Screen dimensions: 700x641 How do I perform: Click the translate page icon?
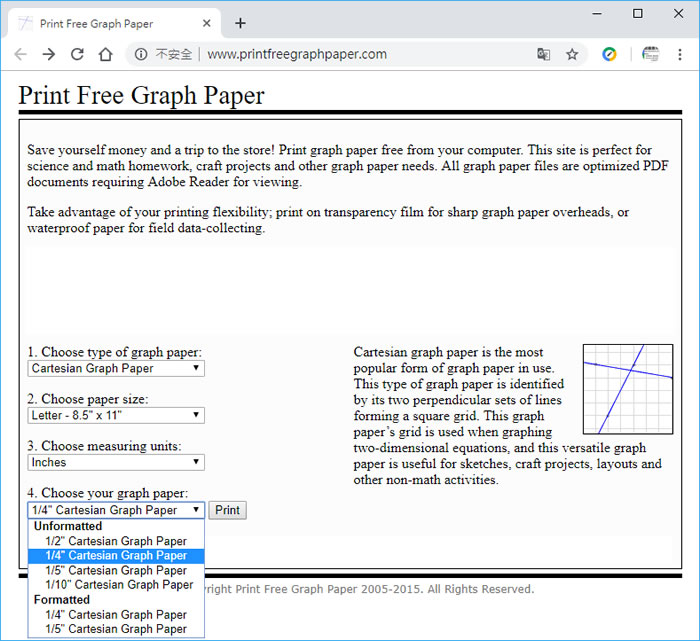coord(543,54)
